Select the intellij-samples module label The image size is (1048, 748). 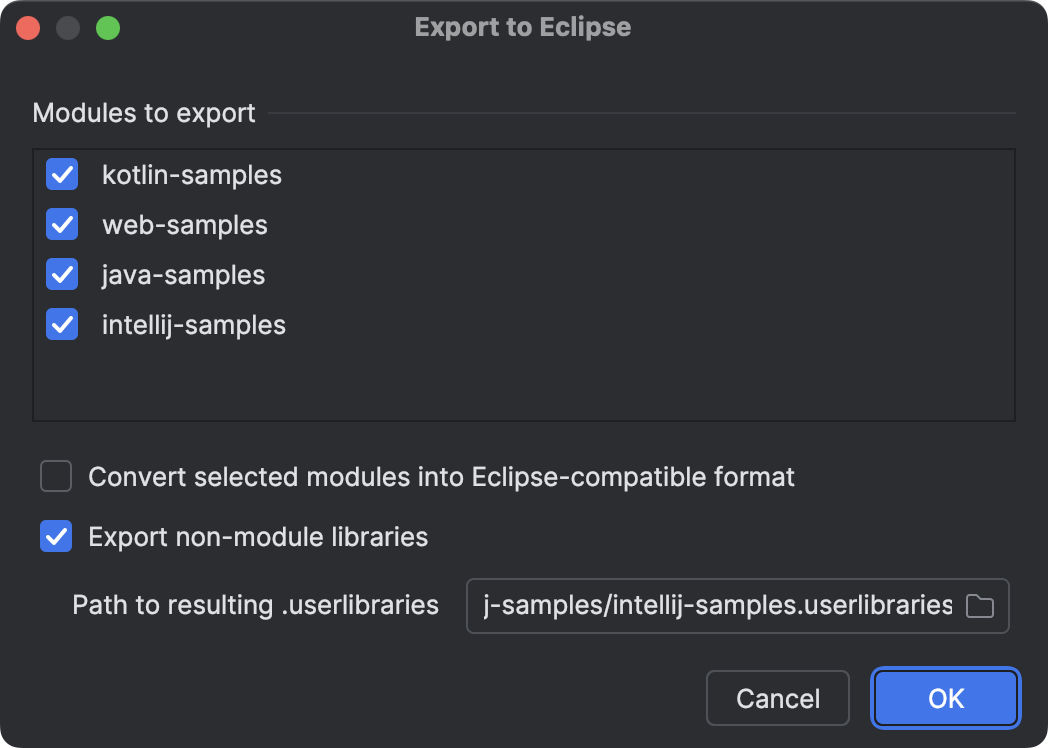(193, 324)
